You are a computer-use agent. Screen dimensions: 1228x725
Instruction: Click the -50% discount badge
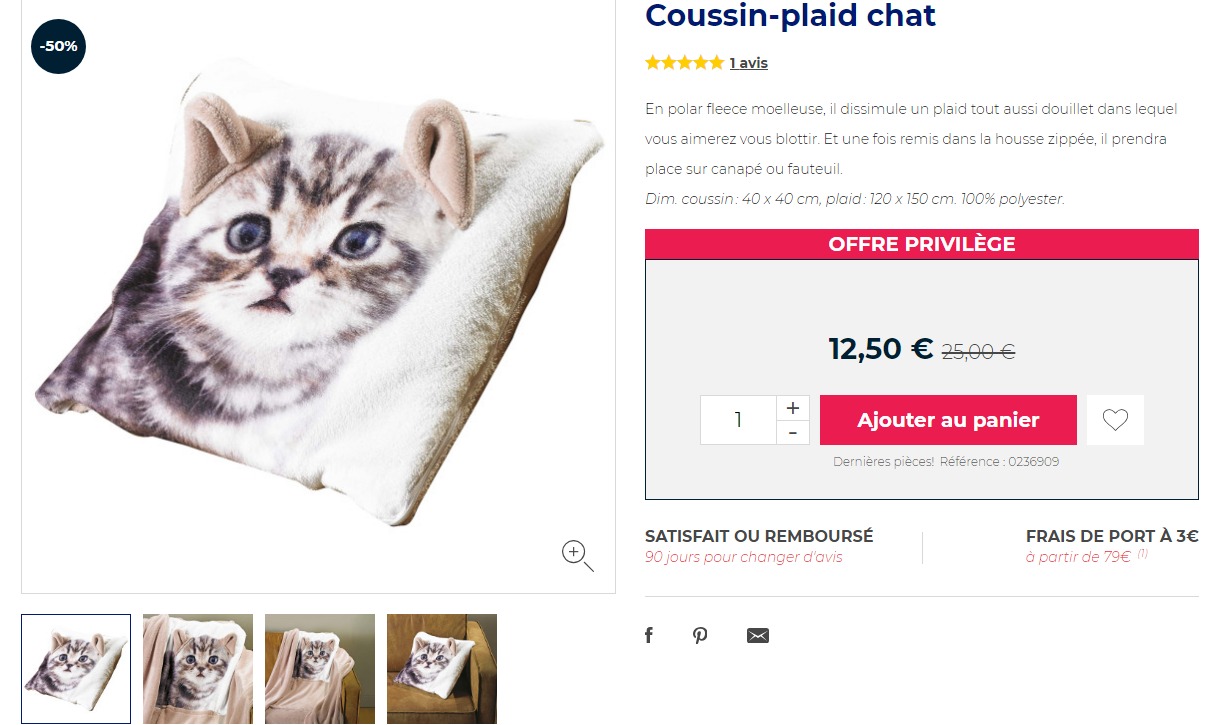59,46
